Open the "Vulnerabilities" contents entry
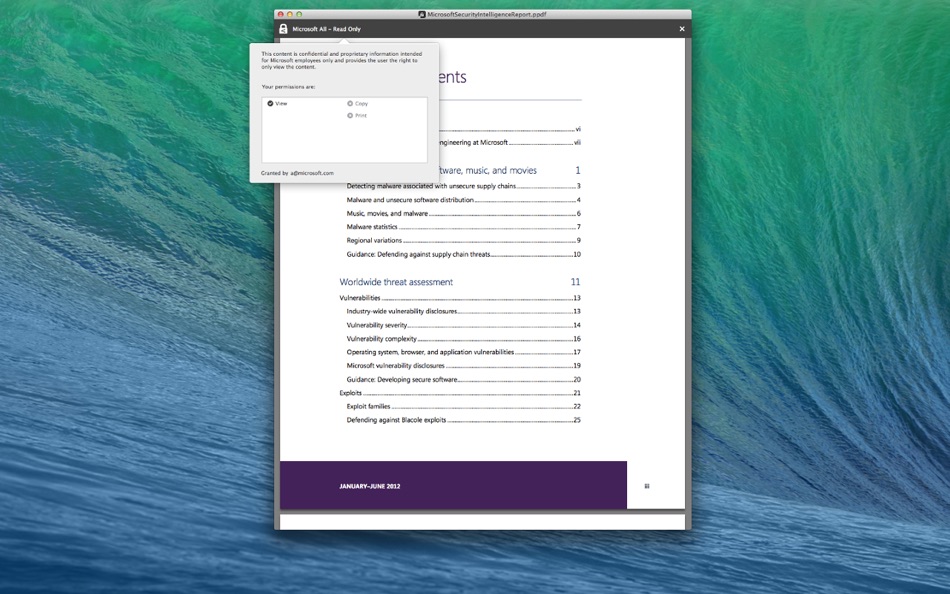Screen dimensions: 950x594 (x=460, y=298)
